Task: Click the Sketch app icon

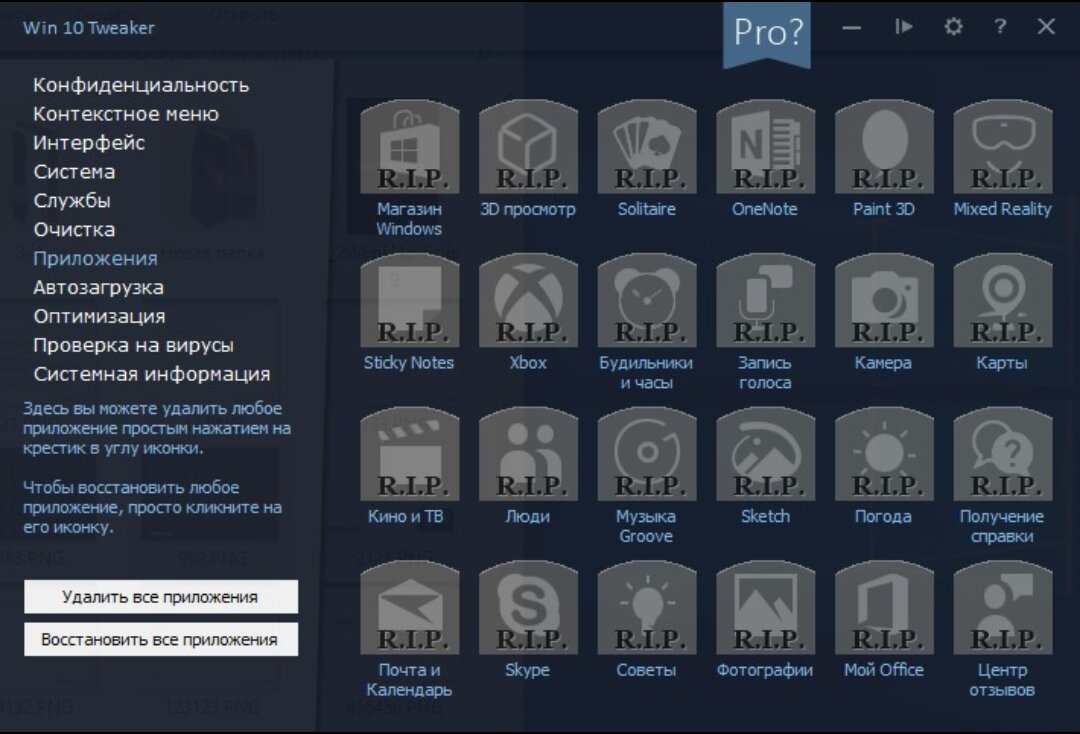Action: point(765,454)
